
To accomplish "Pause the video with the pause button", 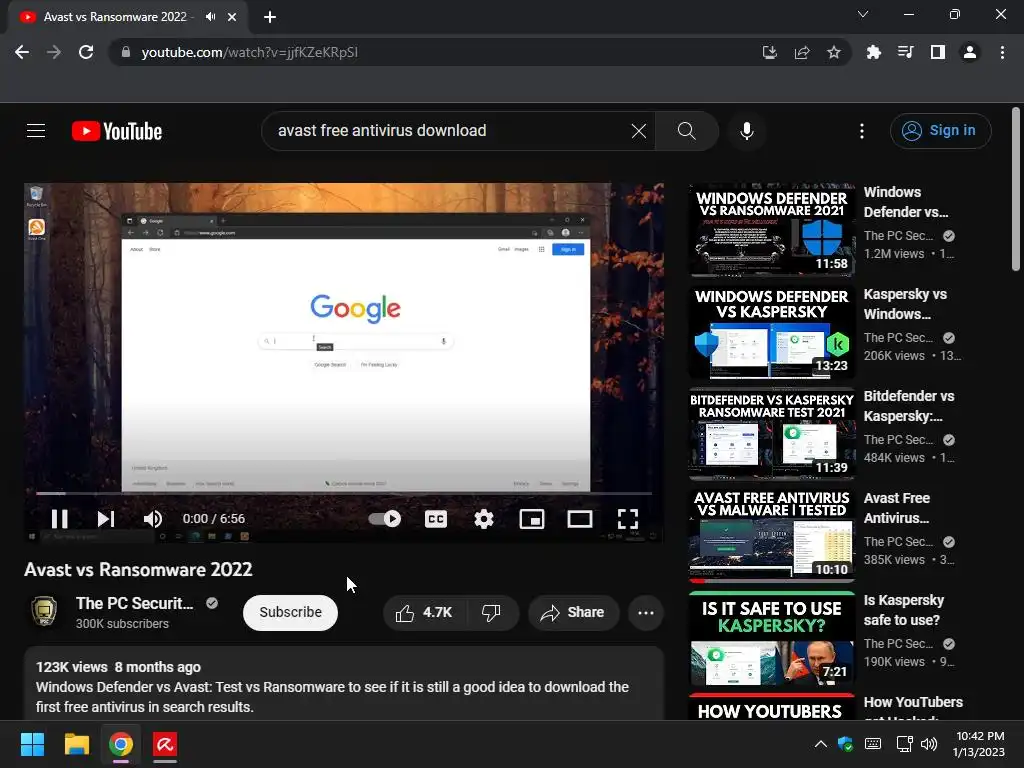I will tap(59, 519).
